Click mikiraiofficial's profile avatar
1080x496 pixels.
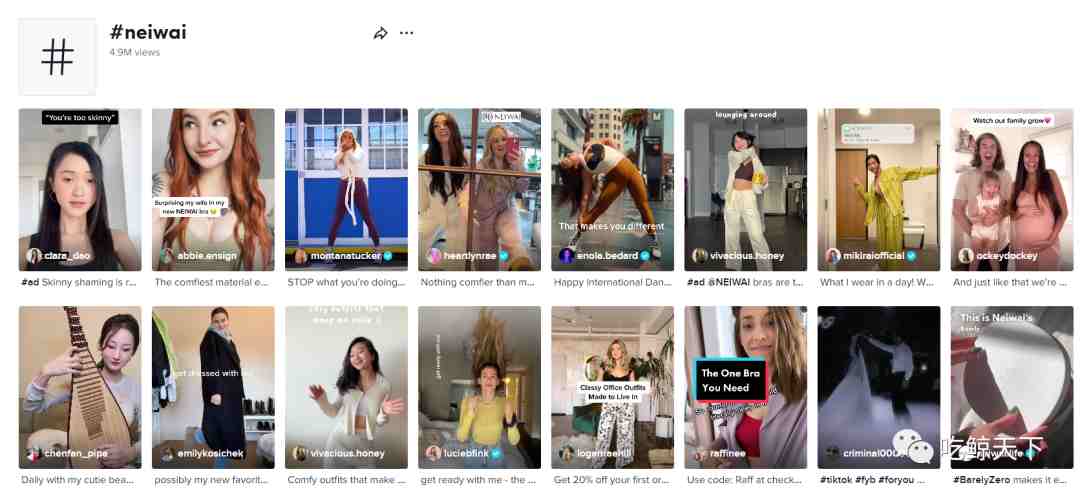[x=833, y=256]
